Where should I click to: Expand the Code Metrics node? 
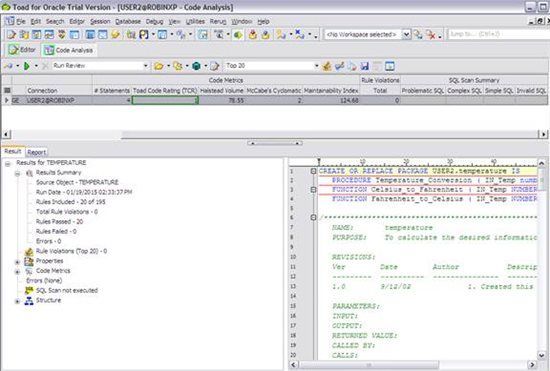tap(18, 271)
